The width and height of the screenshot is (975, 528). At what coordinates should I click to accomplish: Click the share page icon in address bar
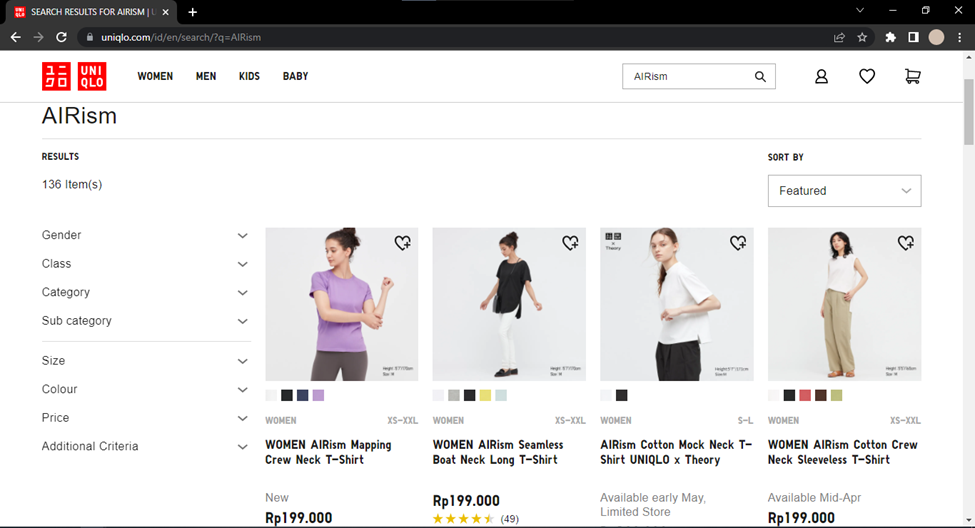(x=839, y=37)
